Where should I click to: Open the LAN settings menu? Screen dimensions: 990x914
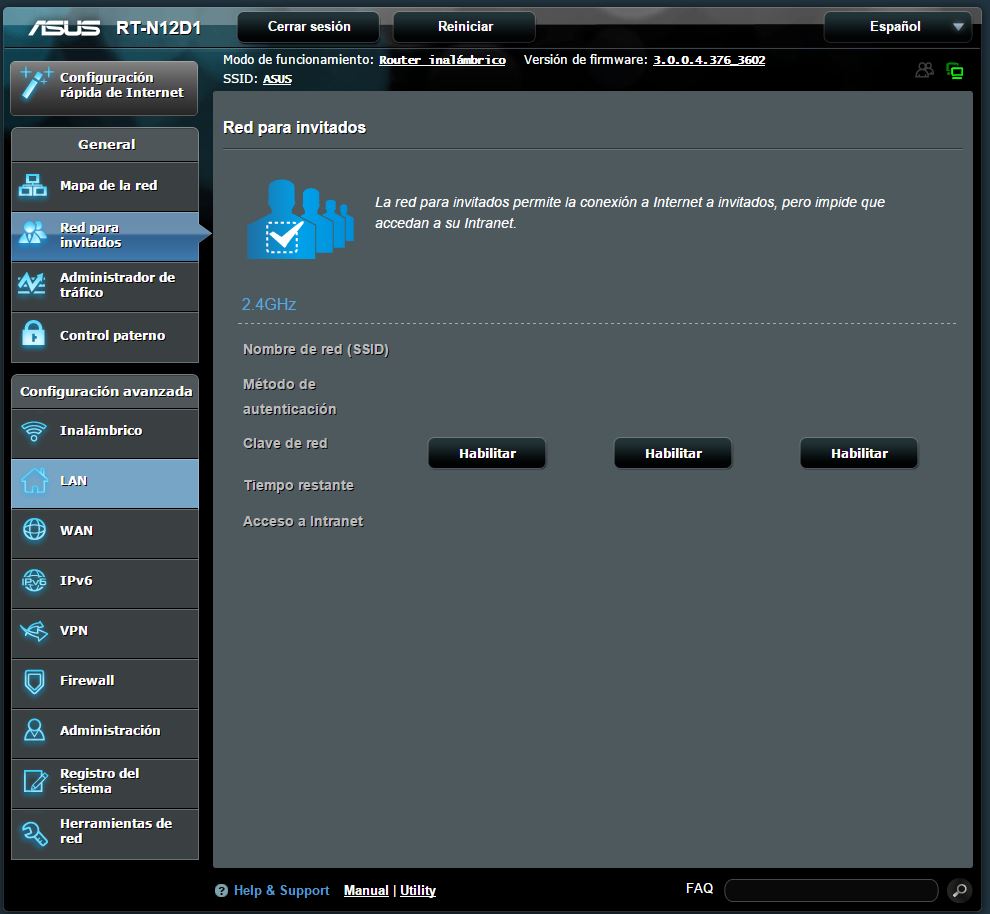coord(105,481)
